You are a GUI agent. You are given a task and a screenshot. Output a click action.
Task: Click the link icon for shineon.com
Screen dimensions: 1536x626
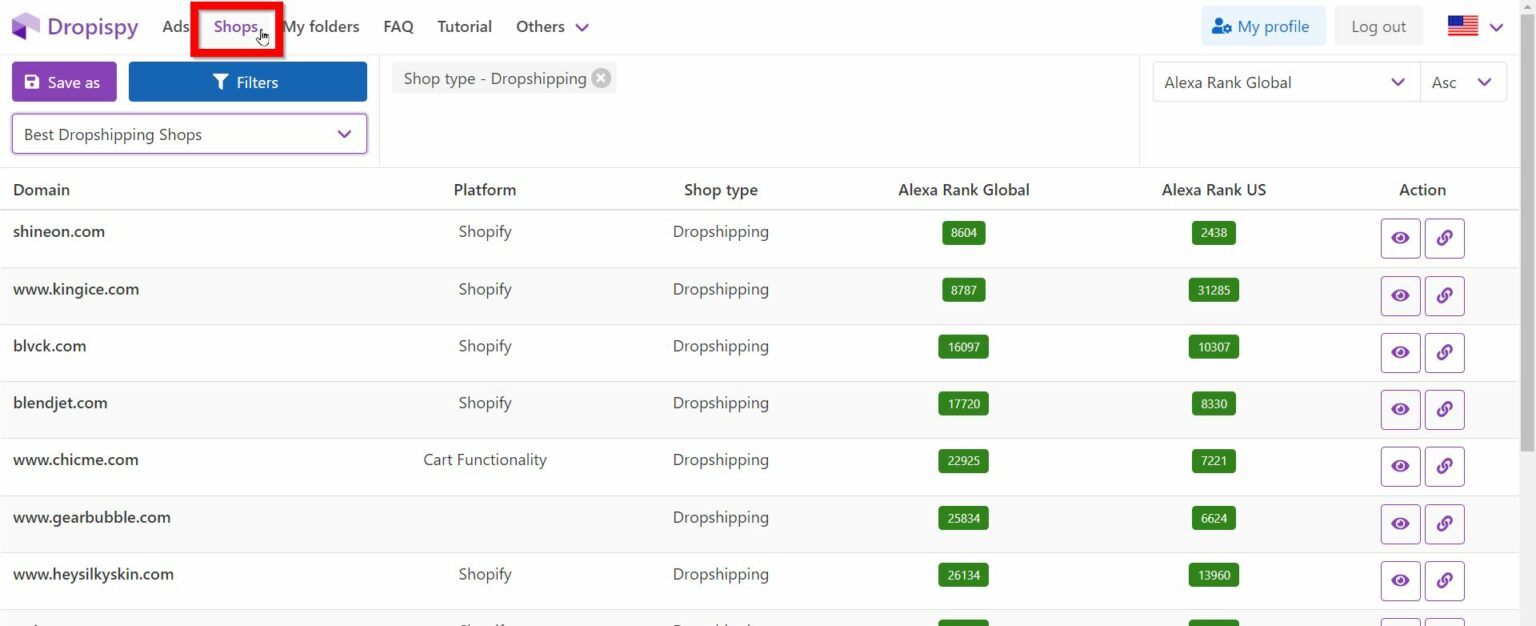pyautogui.click(x=1444, y=238)
